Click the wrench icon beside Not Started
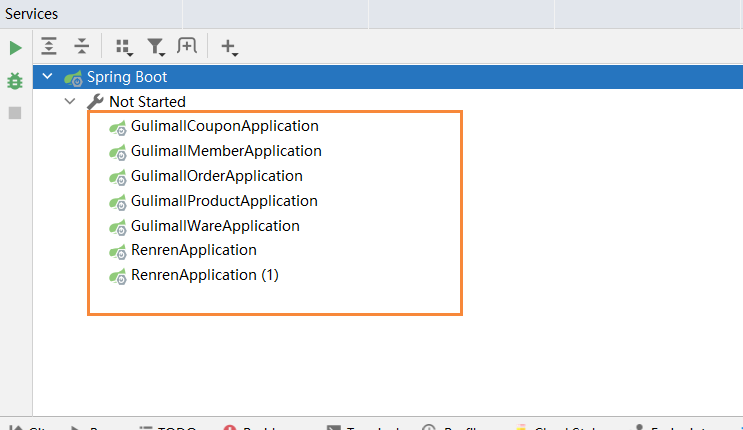This screenshot has width=743, height=430. pyautogui.click(x=95, y=101)
